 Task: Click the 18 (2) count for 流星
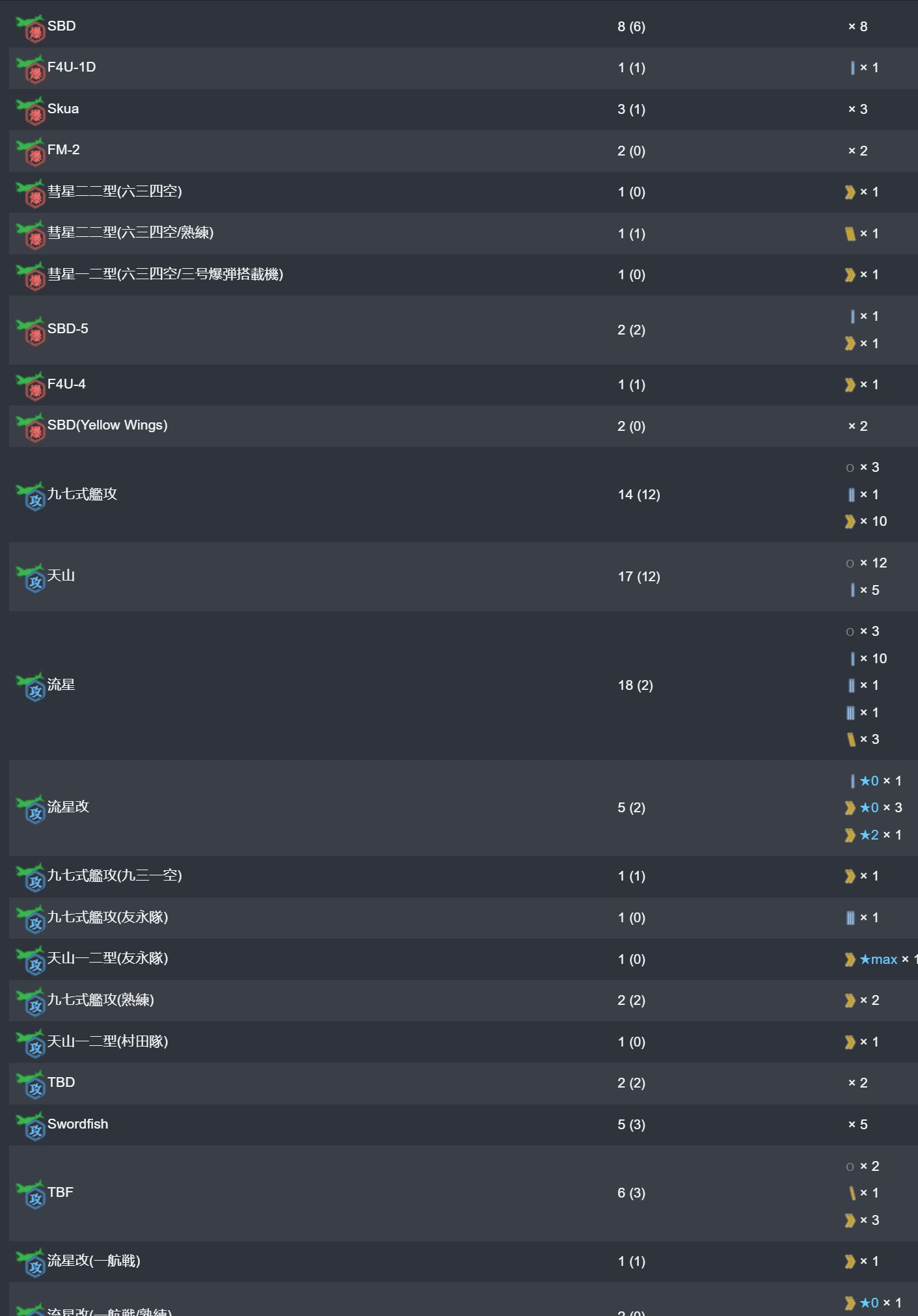635,685
